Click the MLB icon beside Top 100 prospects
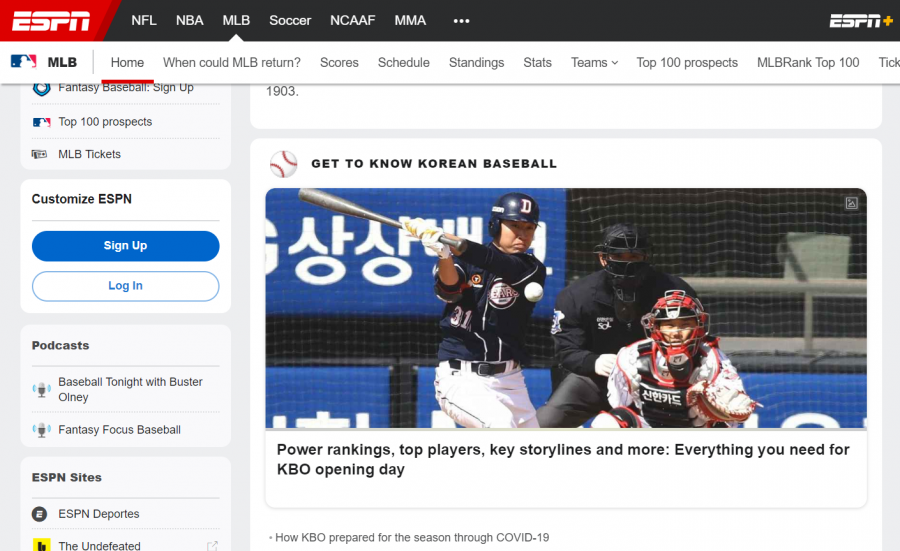 tap(41, 122)
